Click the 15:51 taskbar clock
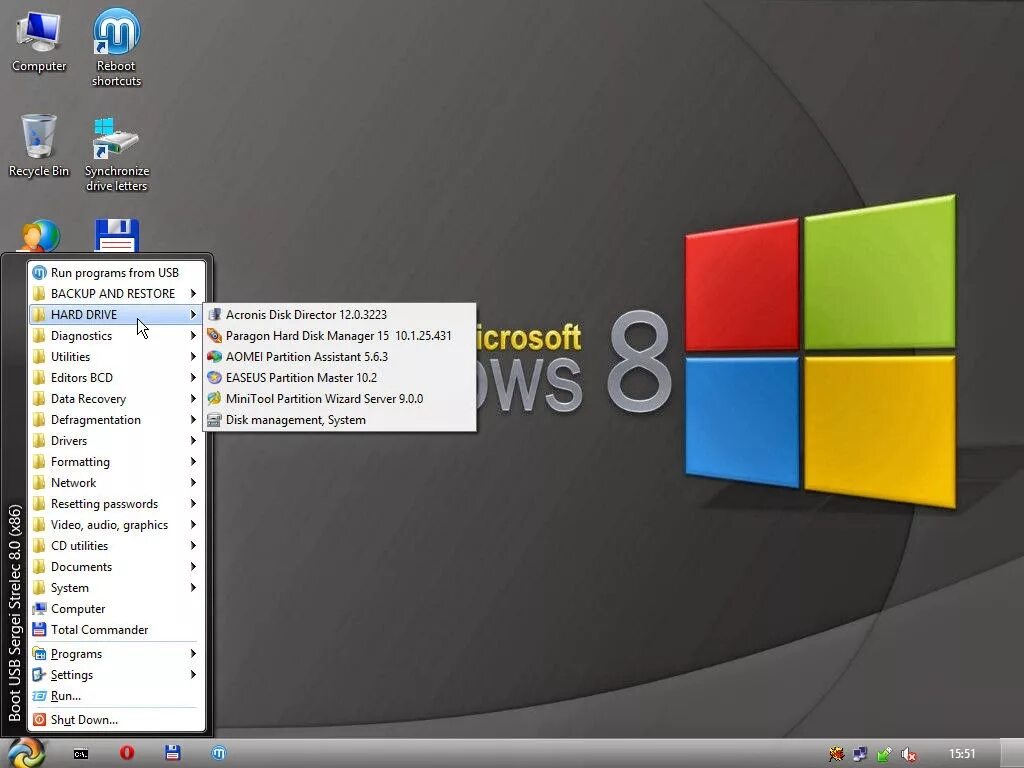The image size is (1024, 768). tap(961, 754)
